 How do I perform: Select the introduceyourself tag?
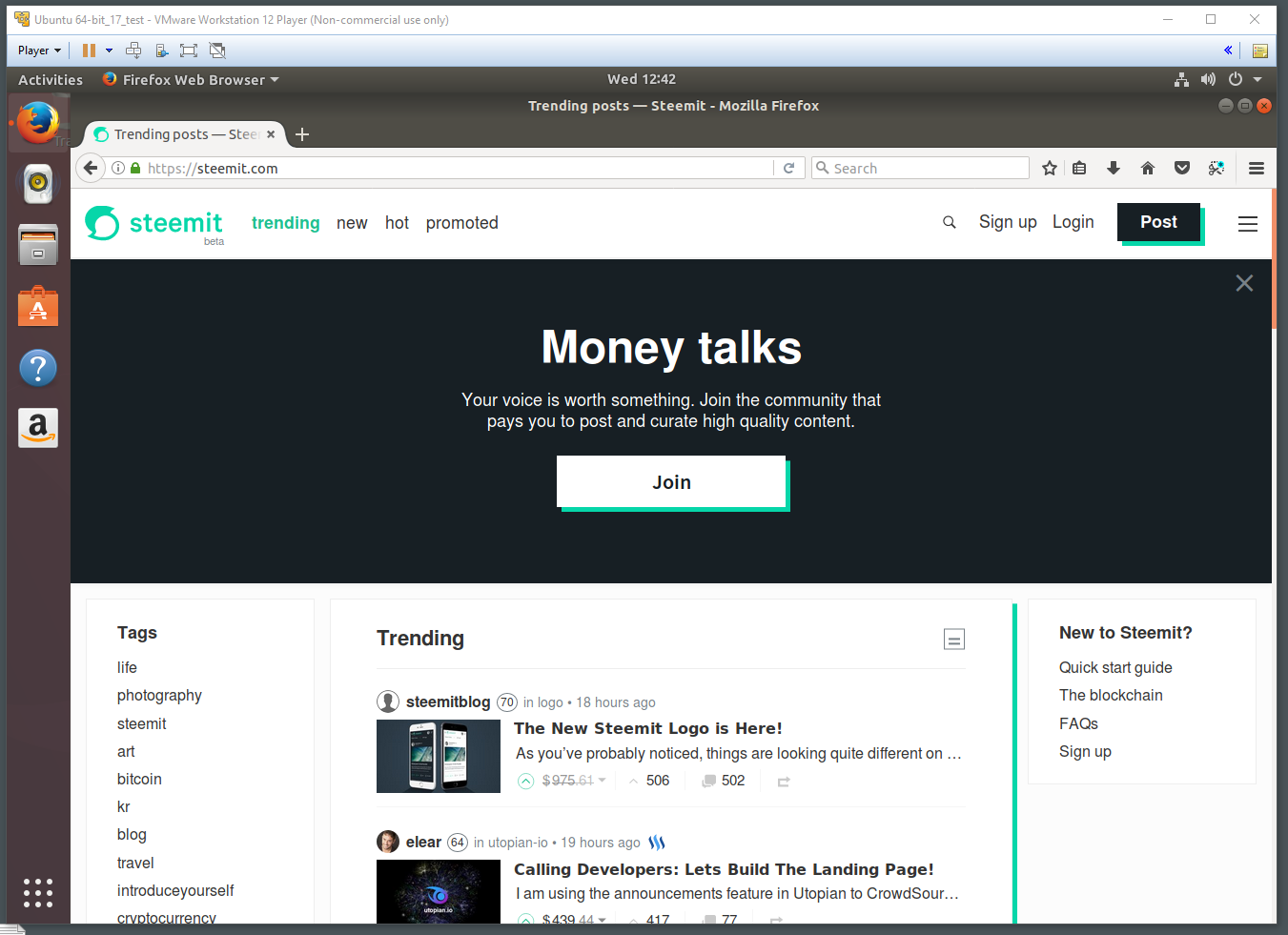pos(175,890)
